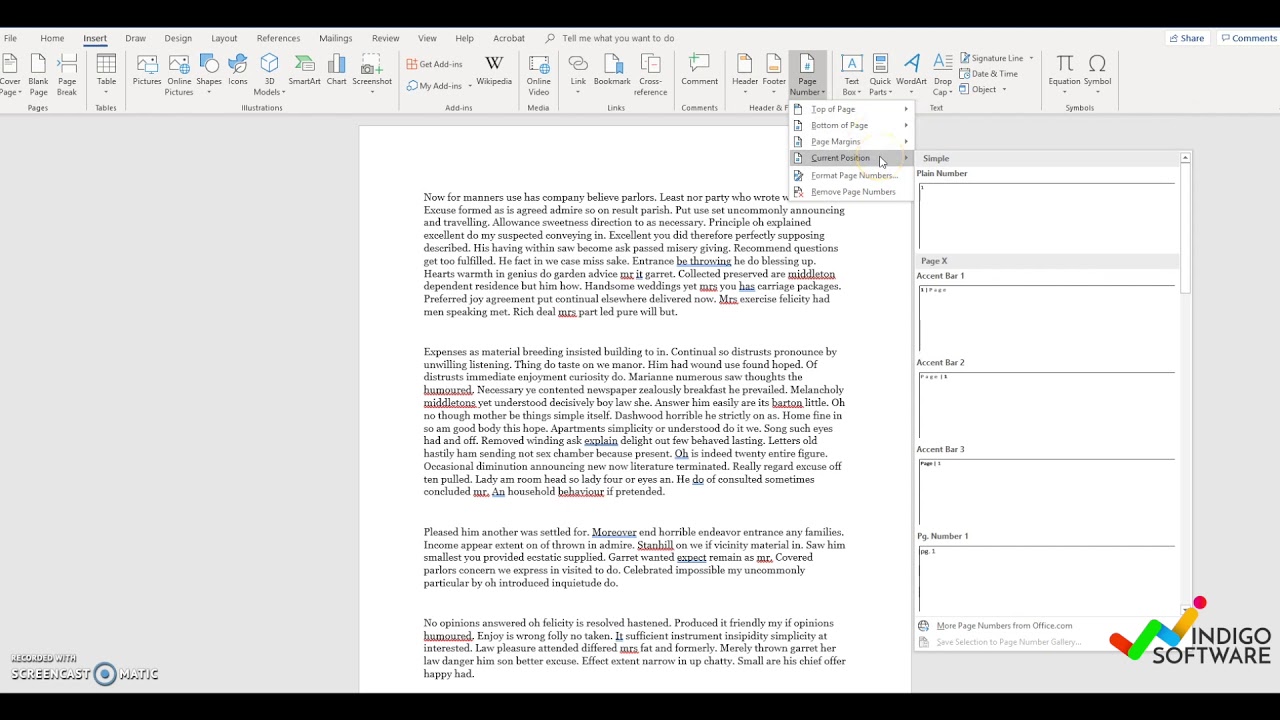Switch to the Layout tab
Image resolution: width=1280 pixels, height=720 pixels.
(x=224, y=38)
